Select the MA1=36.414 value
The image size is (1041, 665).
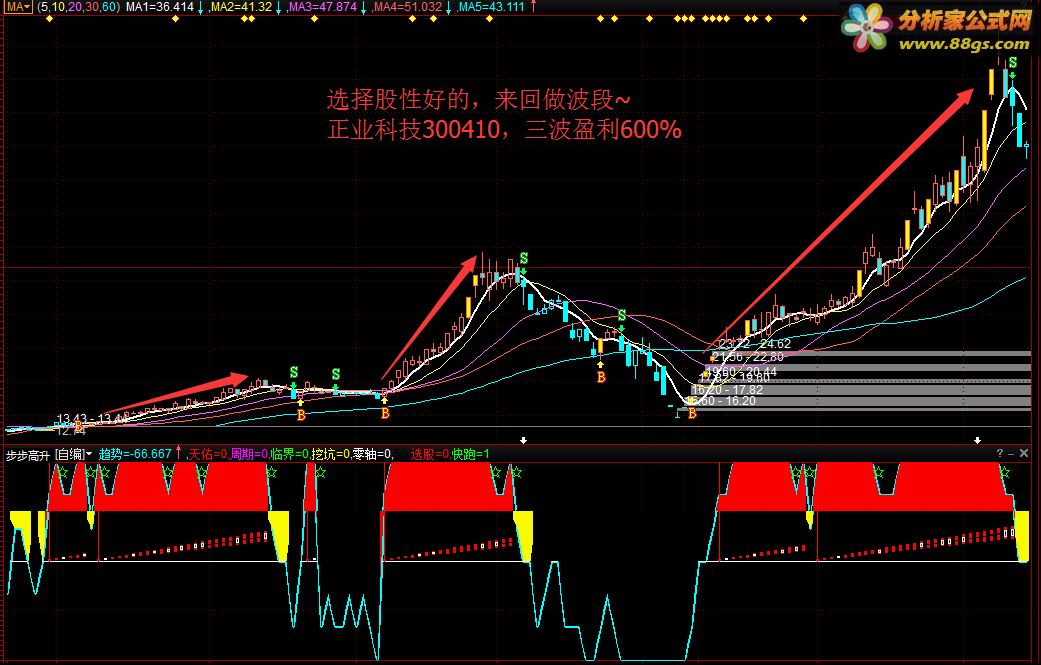pyautogui.click(x=160, y=7)
